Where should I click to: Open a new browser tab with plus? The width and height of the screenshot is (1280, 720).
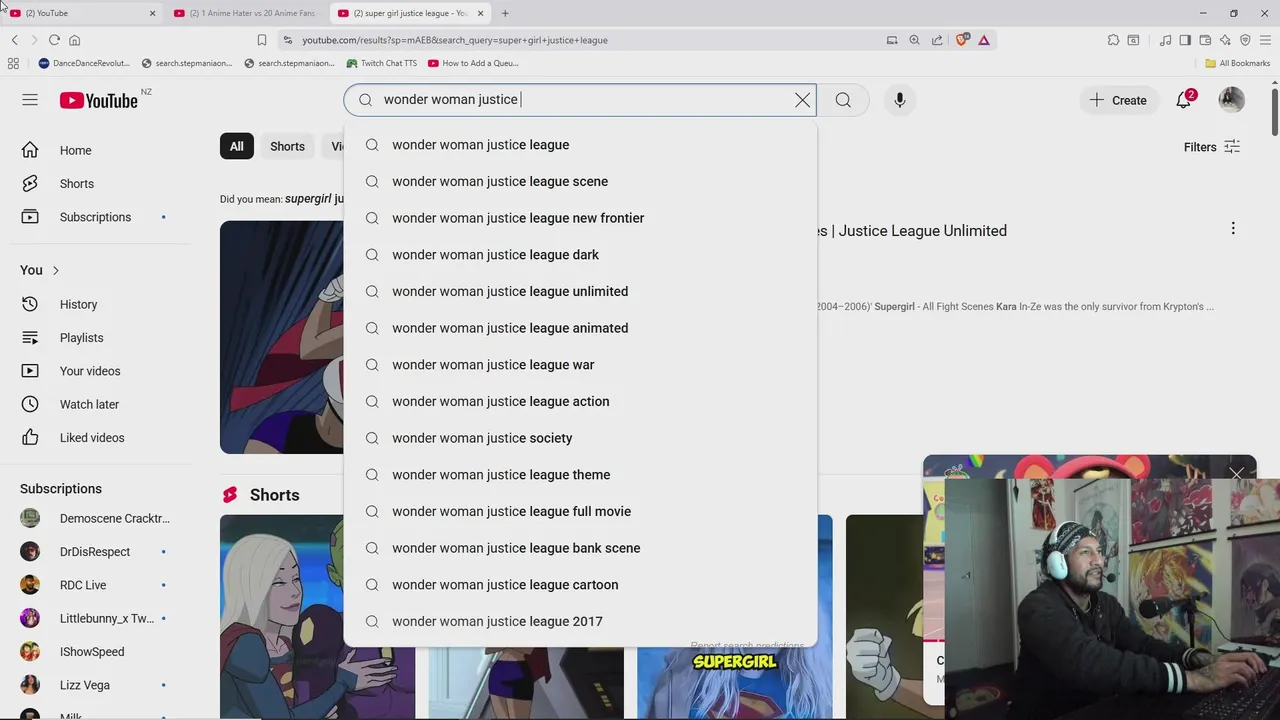[x=505, y=13]
